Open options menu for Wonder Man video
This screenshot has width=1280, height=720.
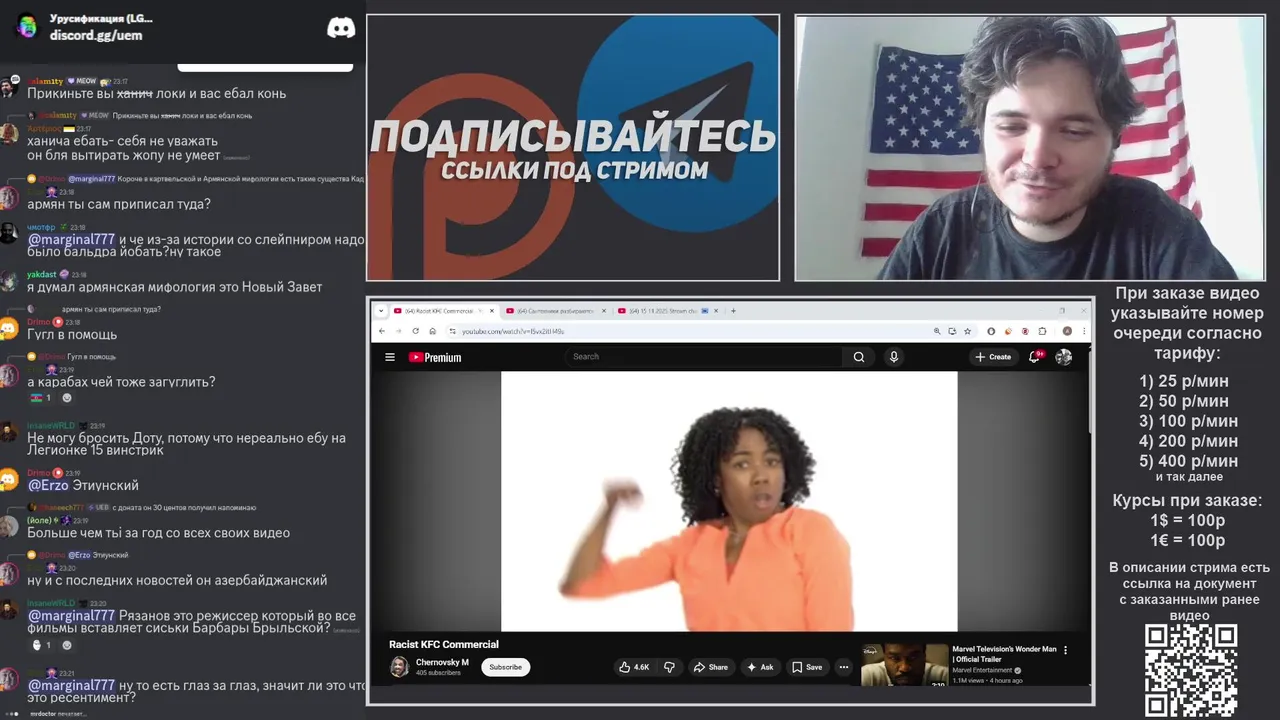click(x=1065, y=650)
